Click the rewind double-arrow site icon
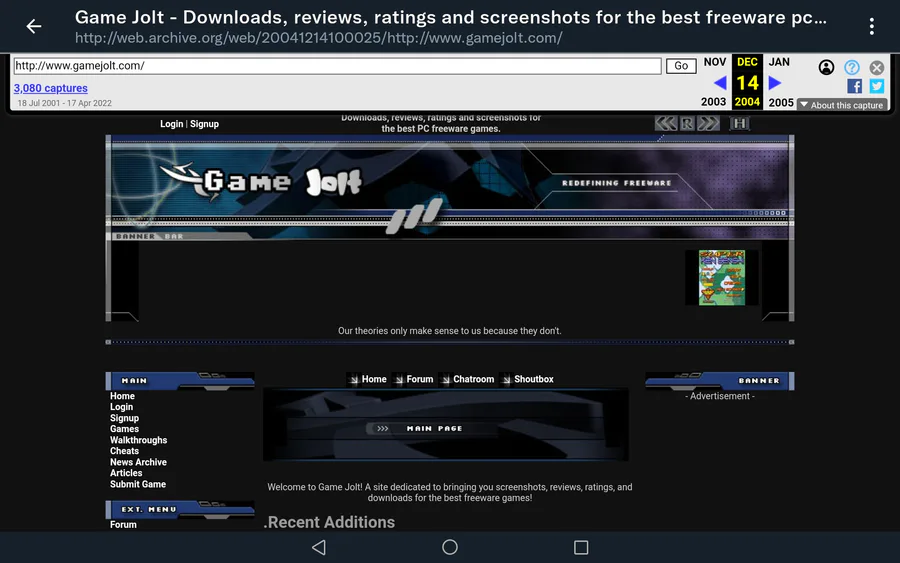This screenshot has height=563, width=900. coord(666,123)
